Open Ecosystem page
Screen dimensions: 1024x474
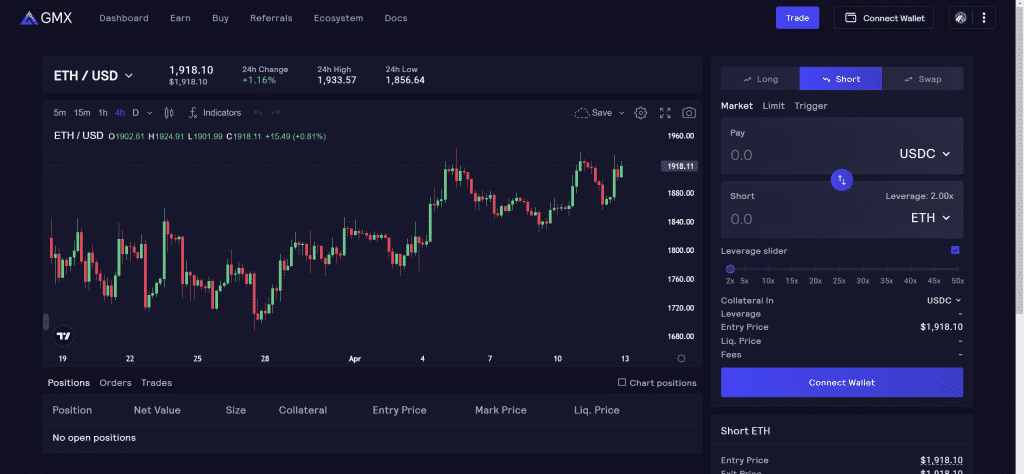338,18
